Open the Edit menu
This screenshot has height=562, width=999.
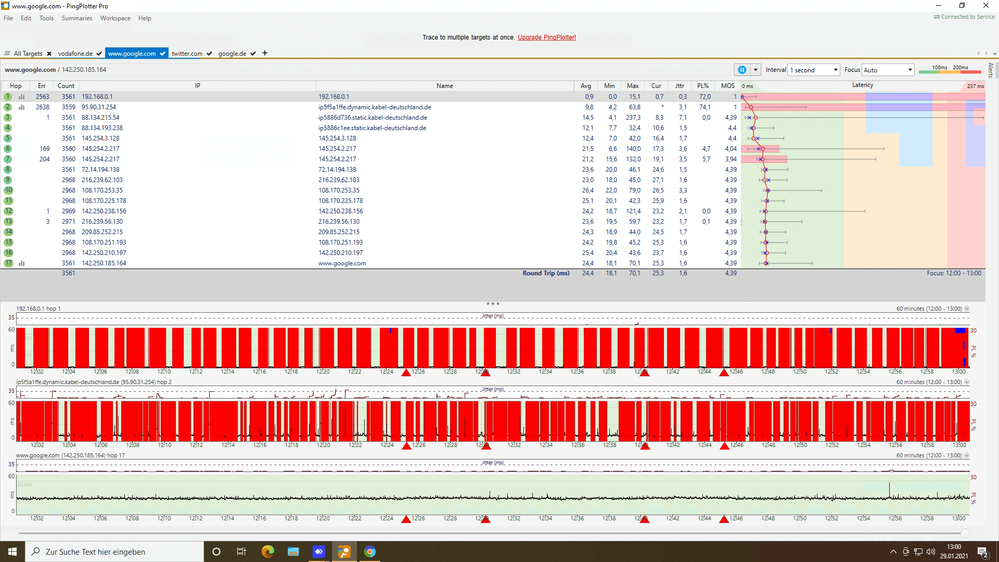[x=26, y=18]
